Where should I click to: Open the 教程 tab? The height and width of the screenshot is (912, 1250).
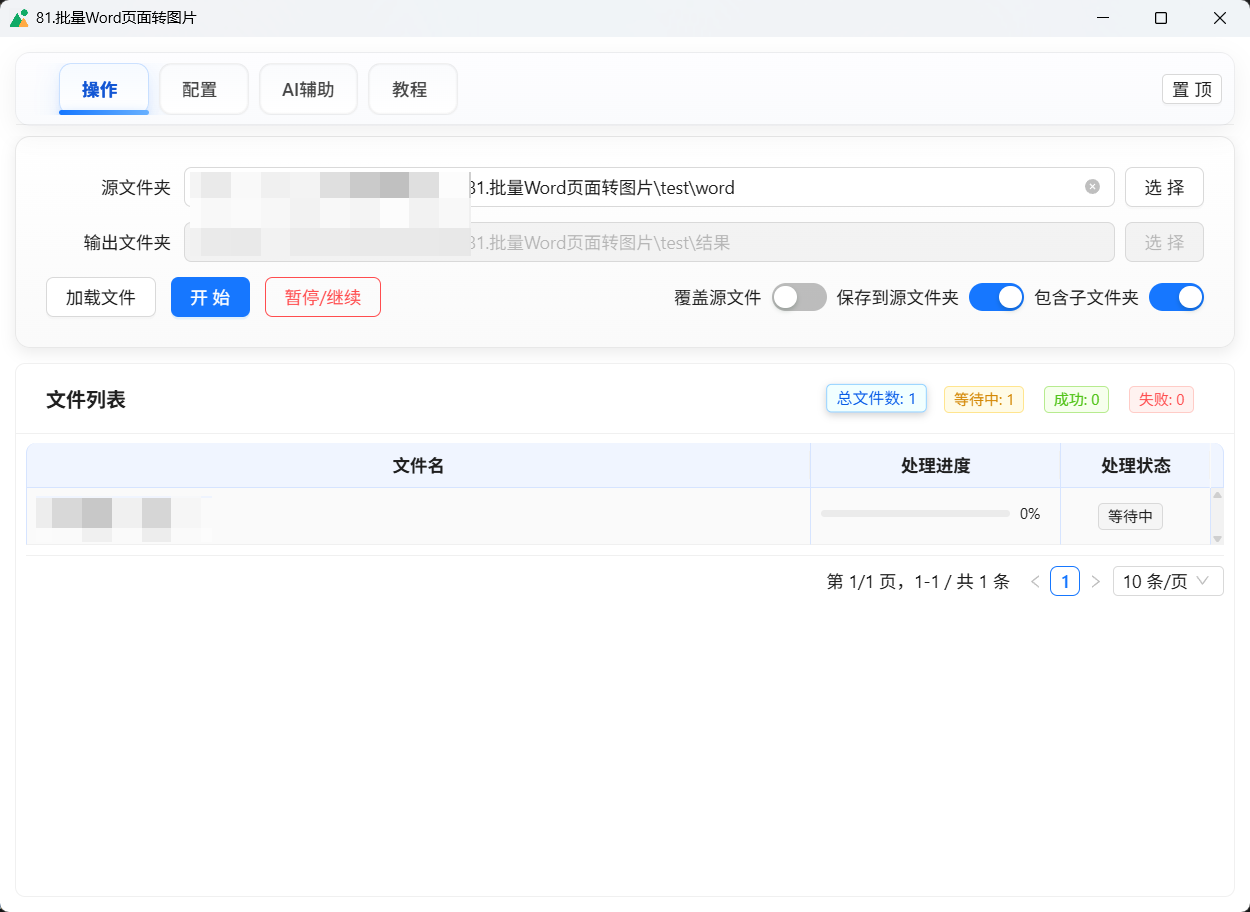[x=412, y=89]
